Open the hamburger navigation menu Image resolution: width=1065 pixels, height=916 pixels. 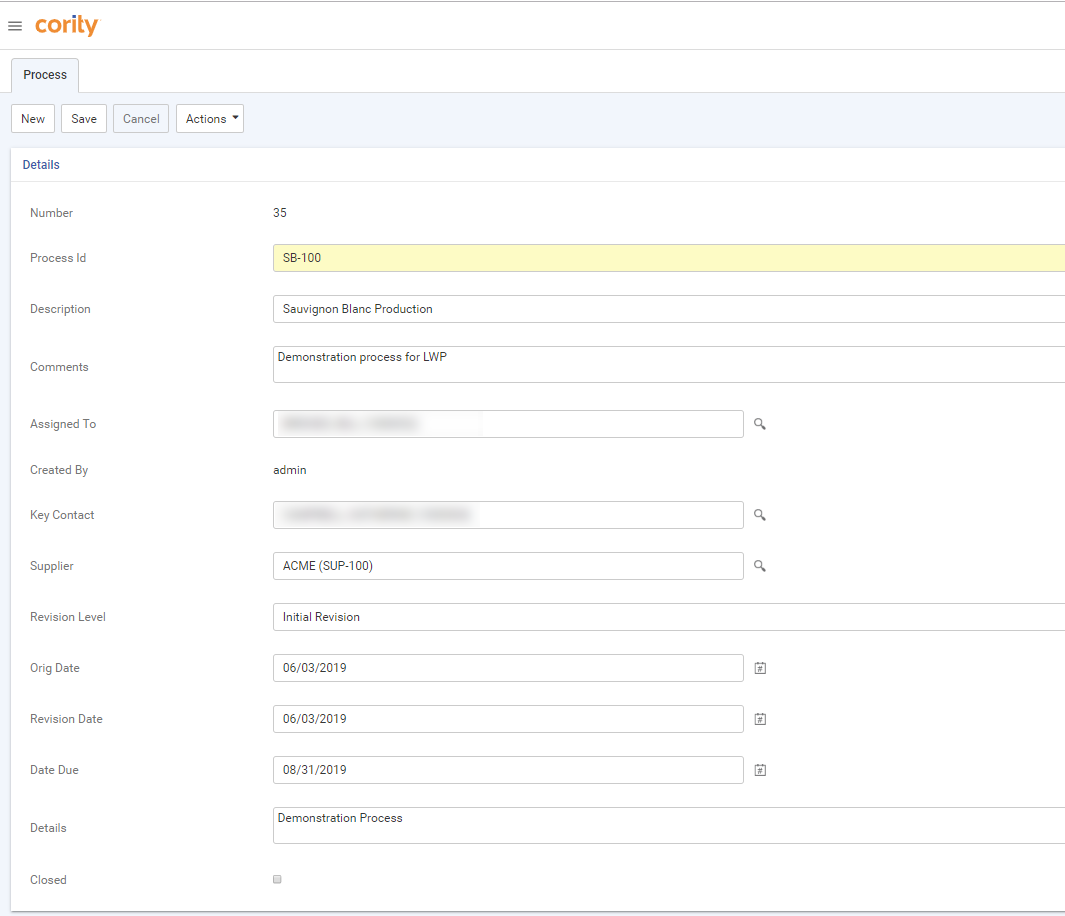15,26
